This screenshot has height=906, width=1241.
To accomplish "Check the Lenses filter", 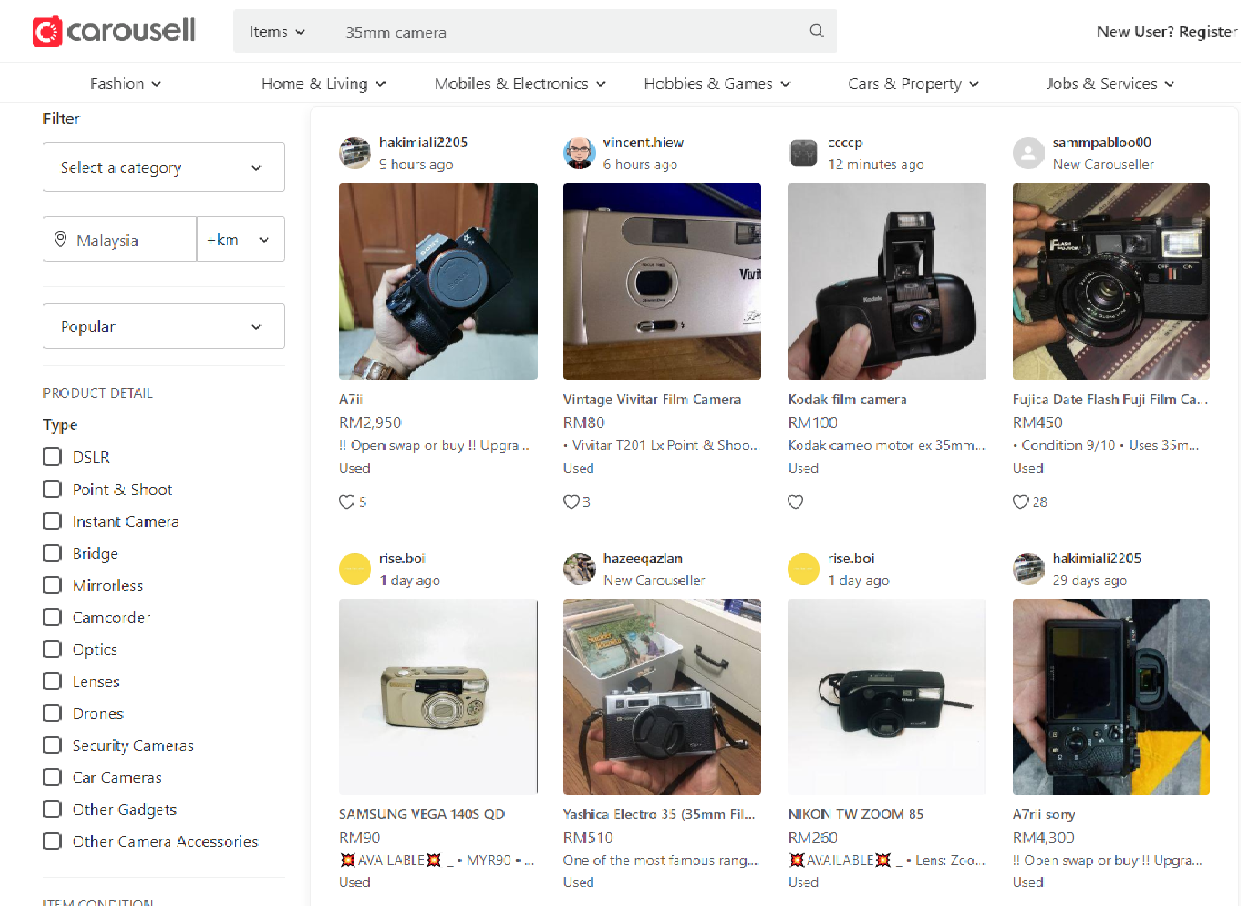I will [52, 681].
